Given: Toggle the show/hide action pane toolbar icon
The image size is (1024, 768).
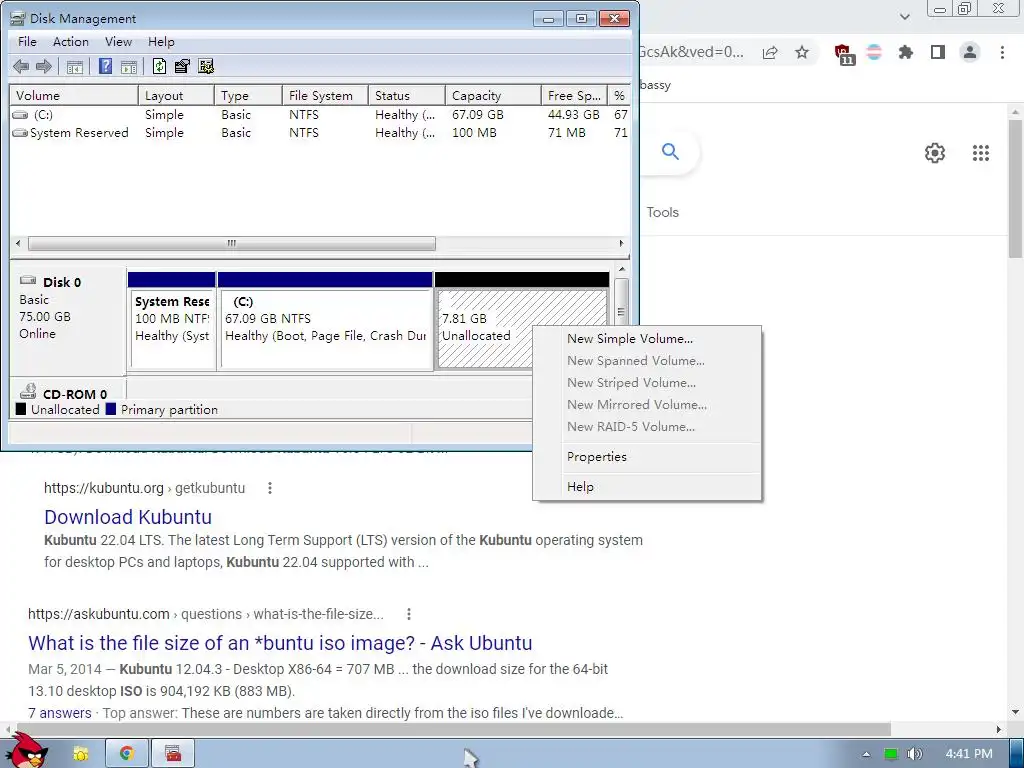Looking at the screenshot, I should (129, 66).
